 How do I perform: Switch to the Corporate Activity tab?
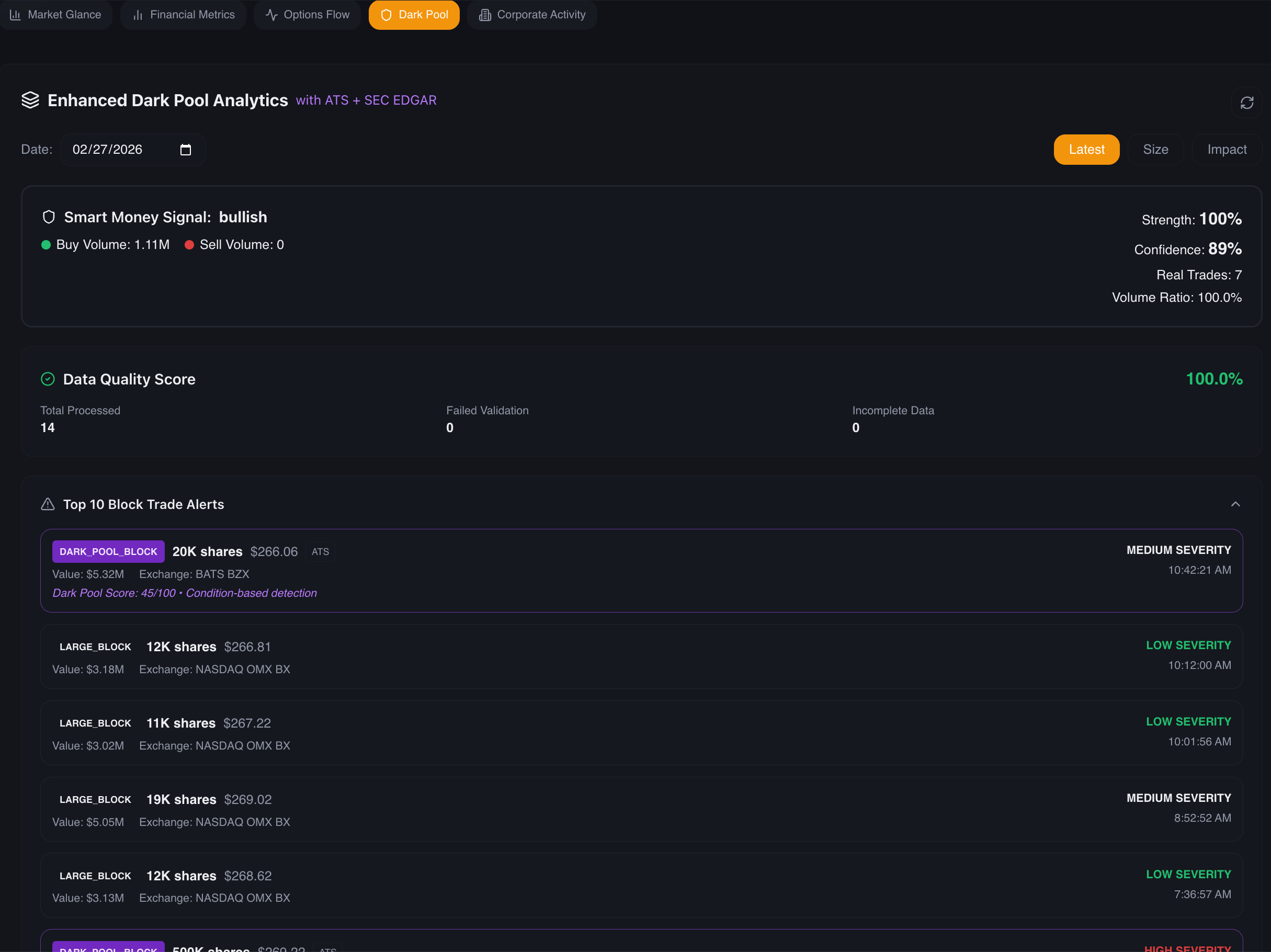[x=531, y=14]
